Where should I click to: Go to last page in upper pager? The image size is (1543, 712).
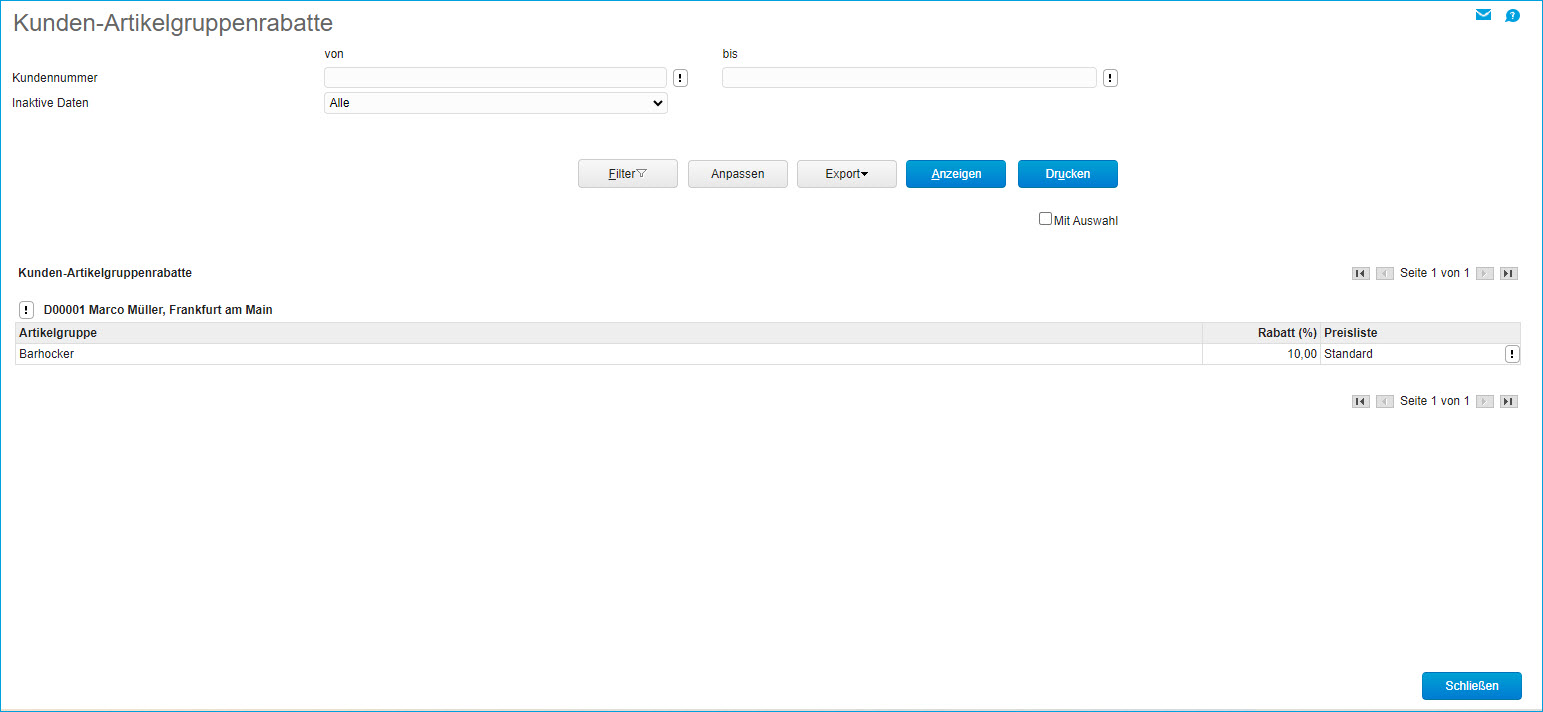(1509, 273)
